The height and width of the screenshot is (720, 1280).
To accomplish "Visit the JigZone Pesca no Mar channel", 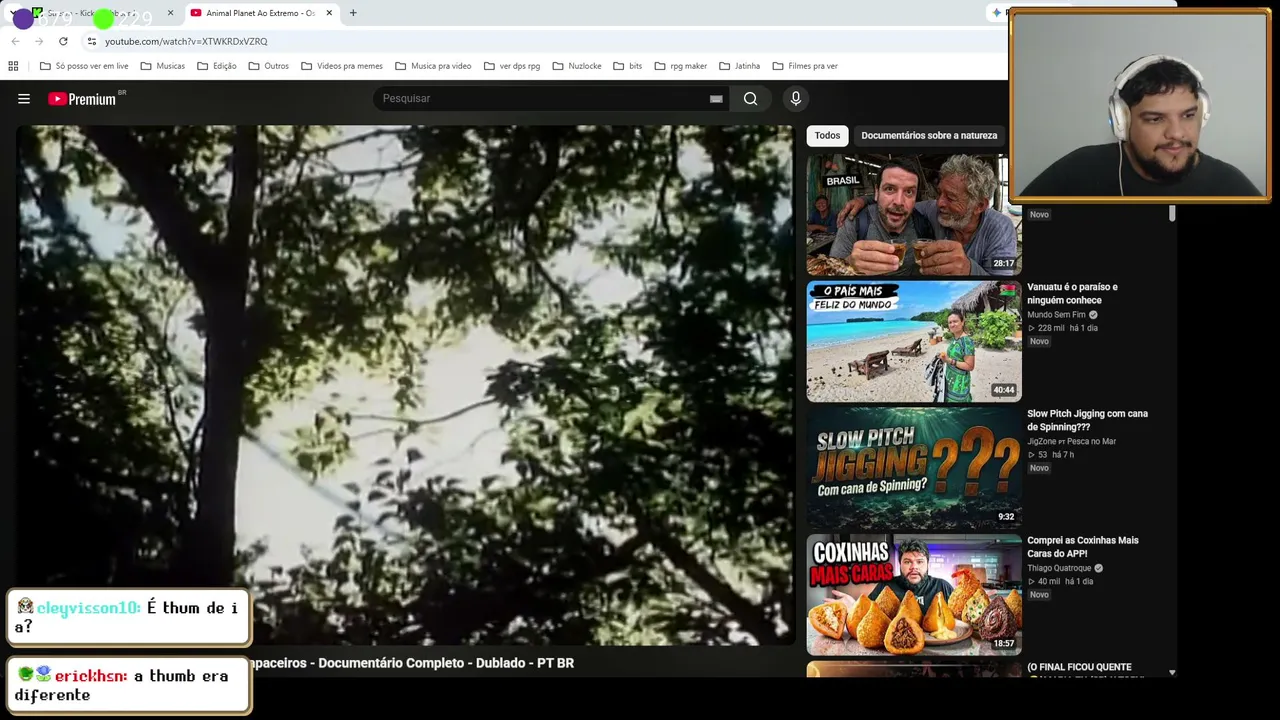I will pyautogui.click(x=1071, y=442).
